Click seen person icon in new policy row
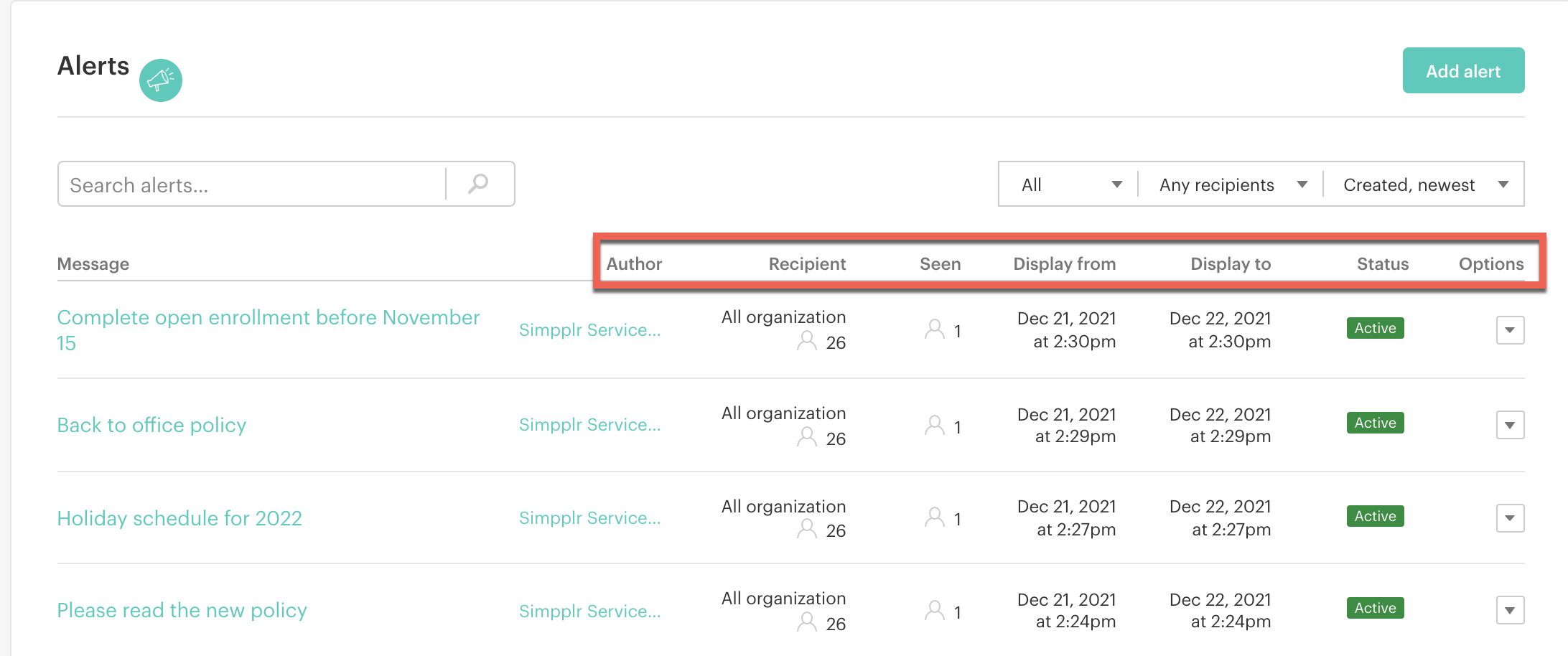Viewport: 1568px width, 656px height. click(x=935, y=611)
